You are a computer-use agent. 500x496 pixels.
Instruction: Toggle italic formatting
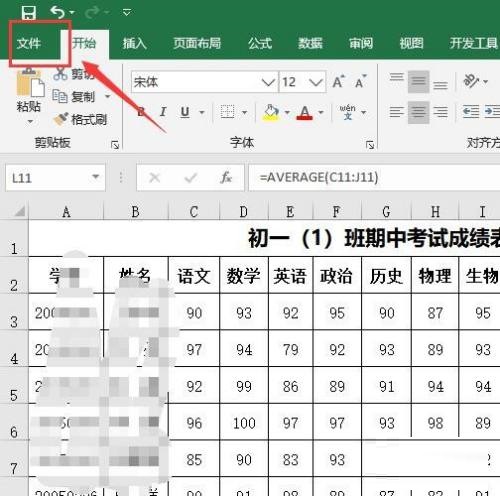[x=163, y=112]
